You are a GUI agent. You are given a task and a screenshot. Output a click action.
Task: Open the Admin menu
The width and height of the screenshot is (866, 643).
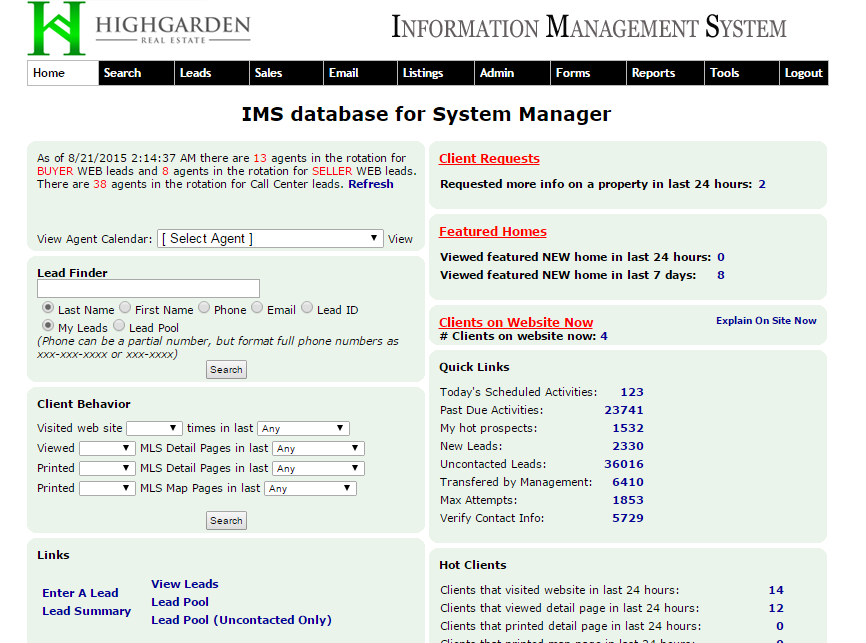(x=512, y=73)
